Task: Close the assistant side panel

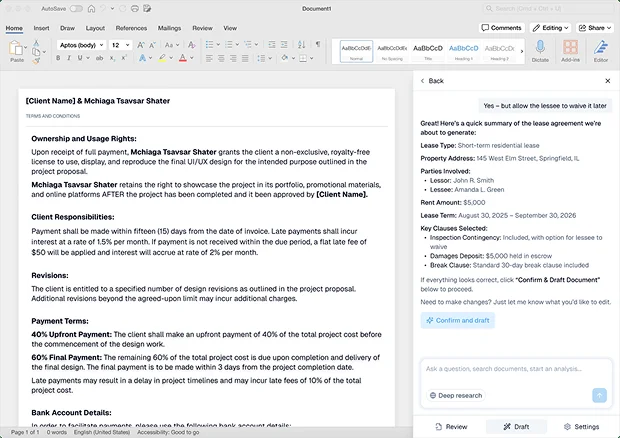Action: pyautogui.click(x=607, y=81)
